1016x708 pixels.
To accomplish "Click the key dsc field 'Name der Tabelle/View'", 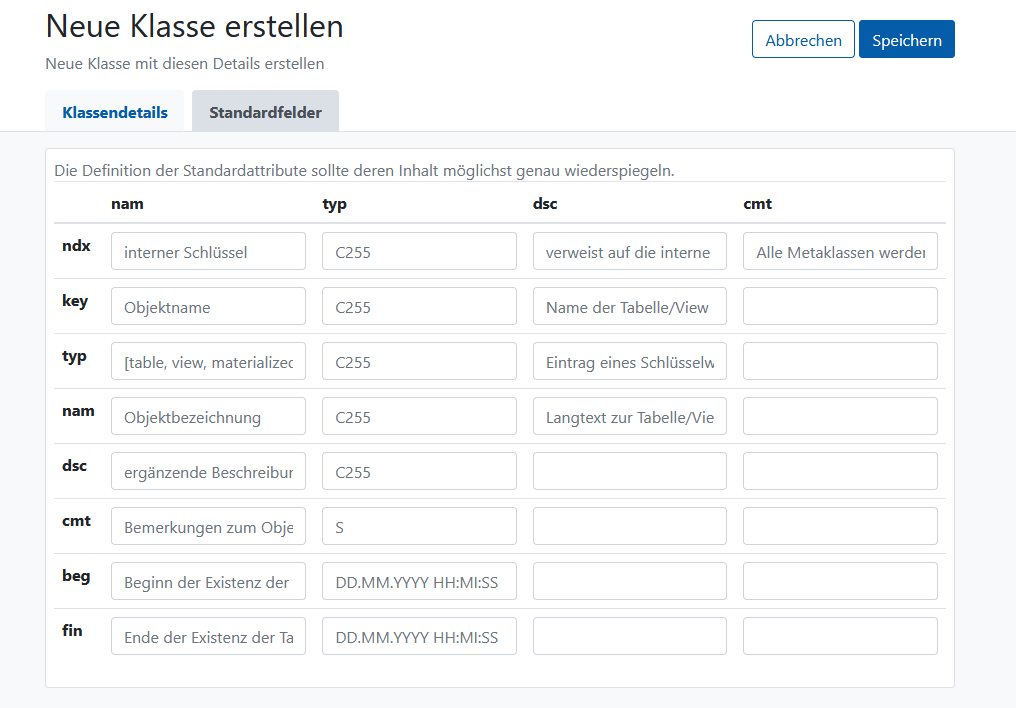I will point(630,306).
